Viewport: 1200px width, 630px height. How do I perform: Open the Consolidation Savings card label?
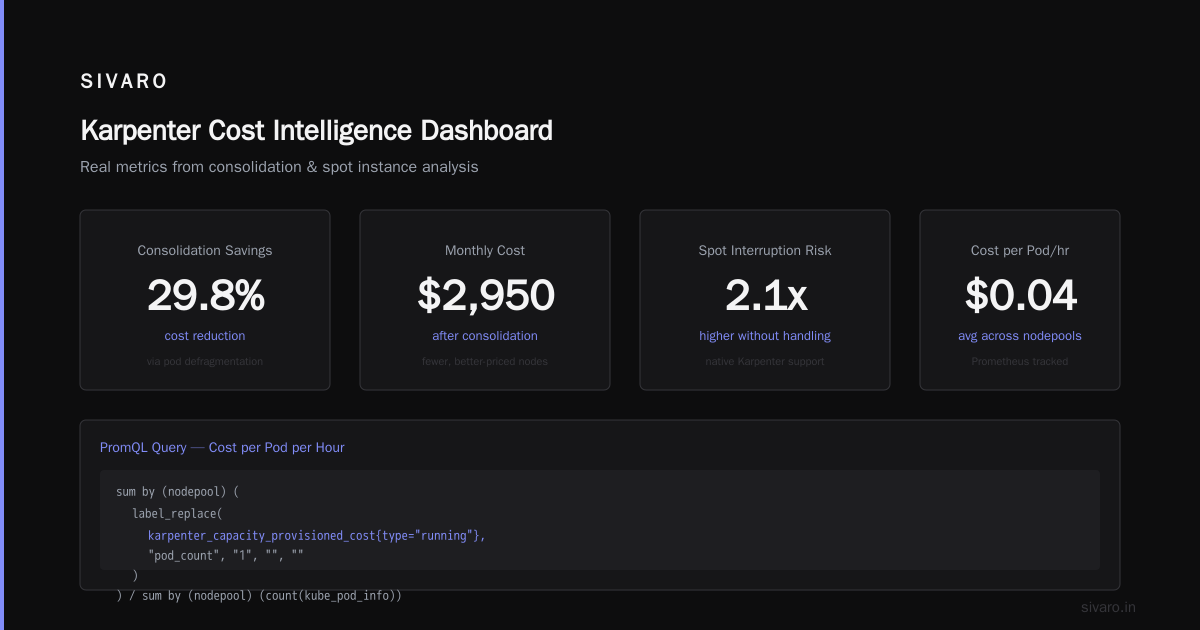[x=205, y=251]
